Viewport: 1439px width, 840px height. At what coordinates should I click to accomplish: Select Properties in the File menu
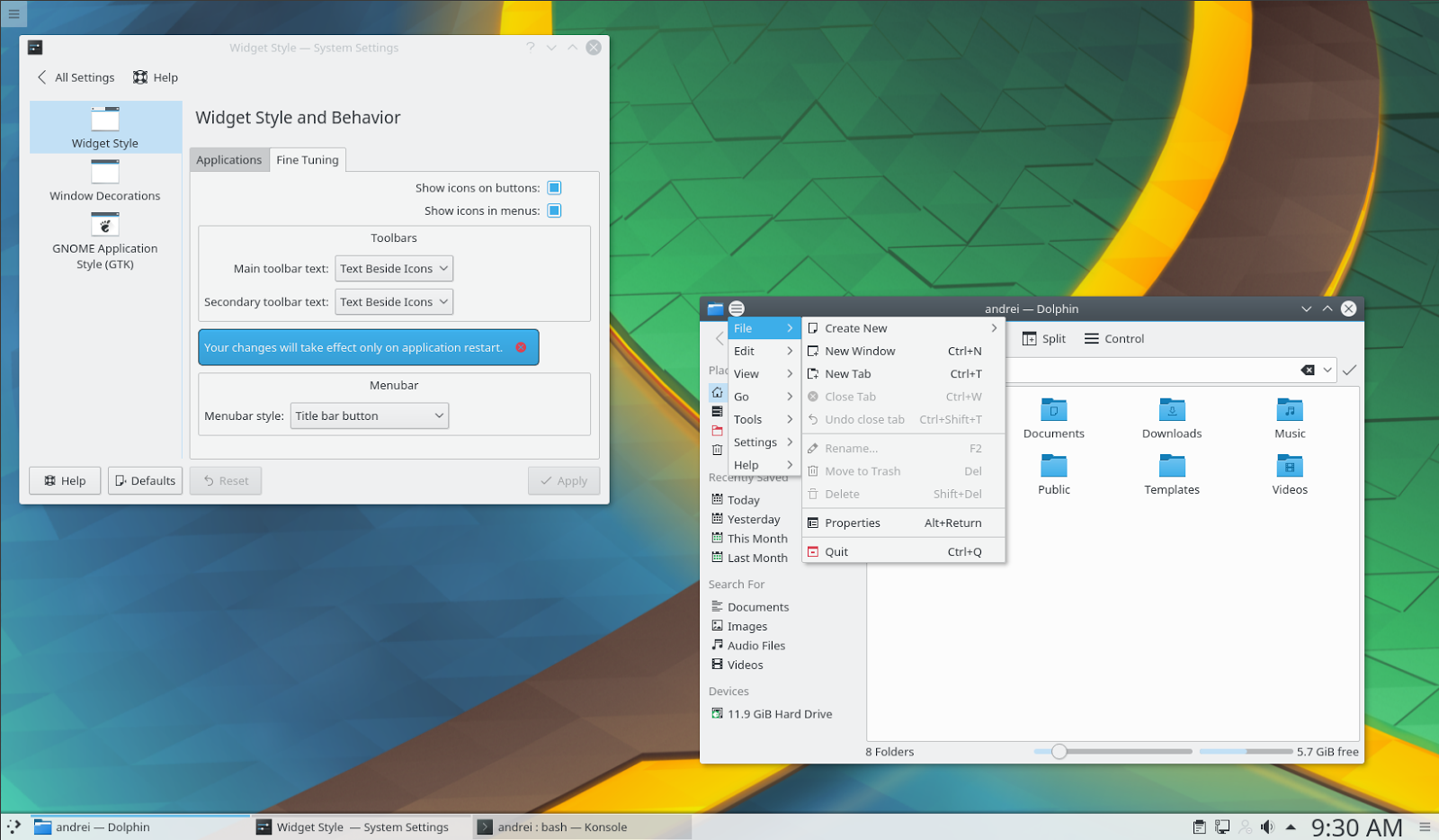click(x=904, y=523)
